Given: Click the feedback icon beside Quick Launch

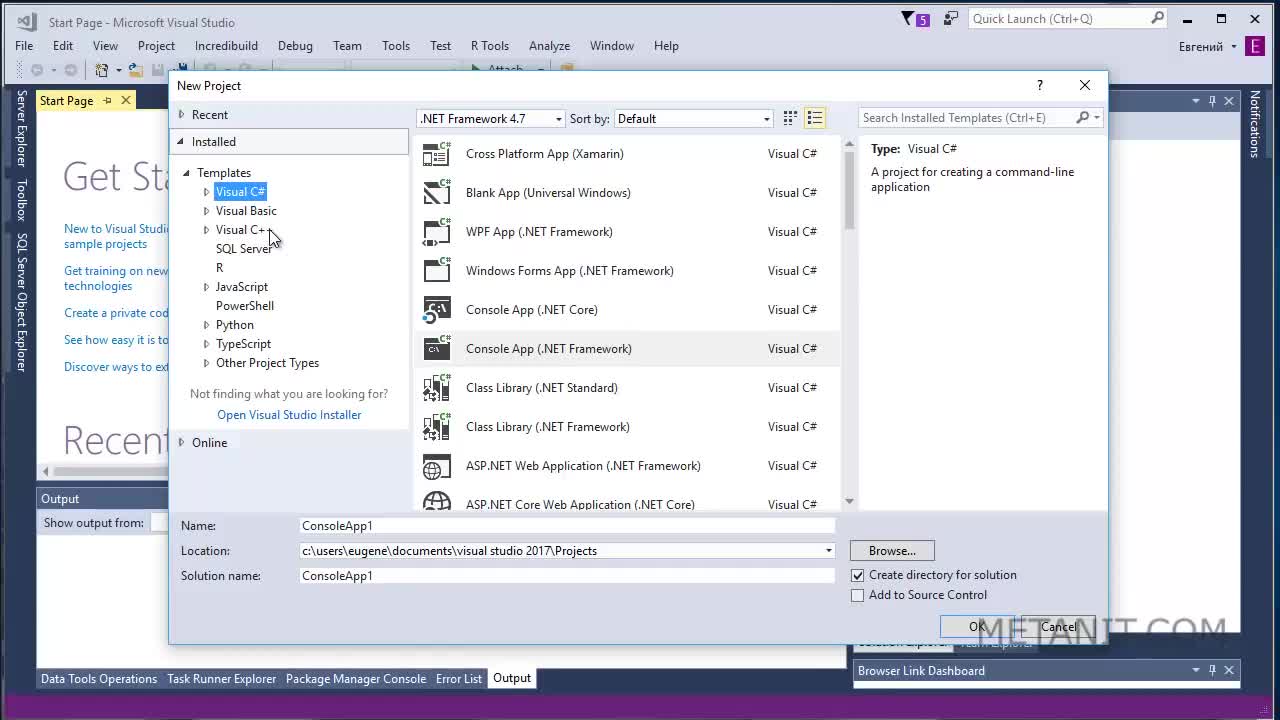Looking at the screenshot, I should click(950, 18).
